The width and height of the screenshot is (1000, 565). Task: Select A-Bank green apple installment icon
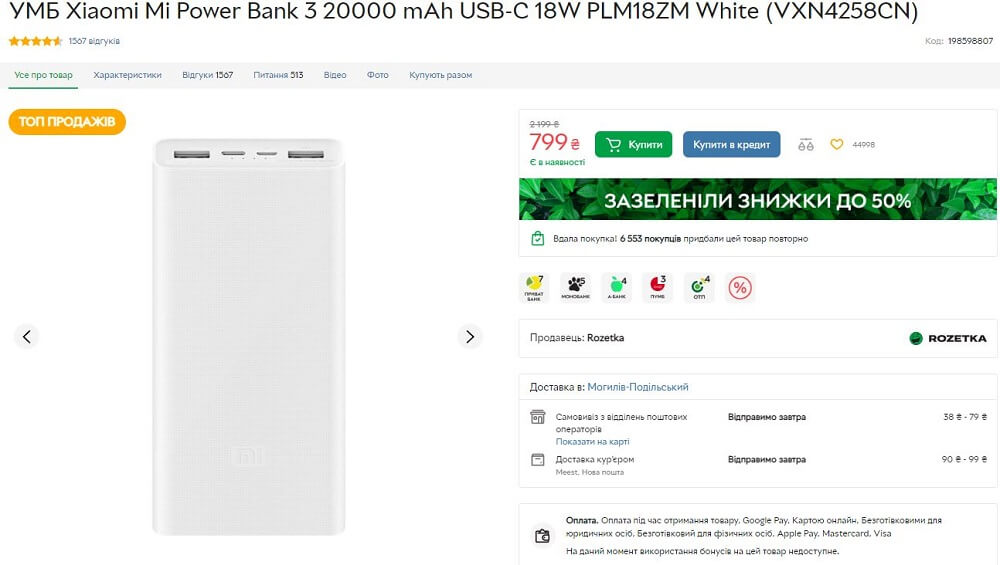(x=617, y=288)
